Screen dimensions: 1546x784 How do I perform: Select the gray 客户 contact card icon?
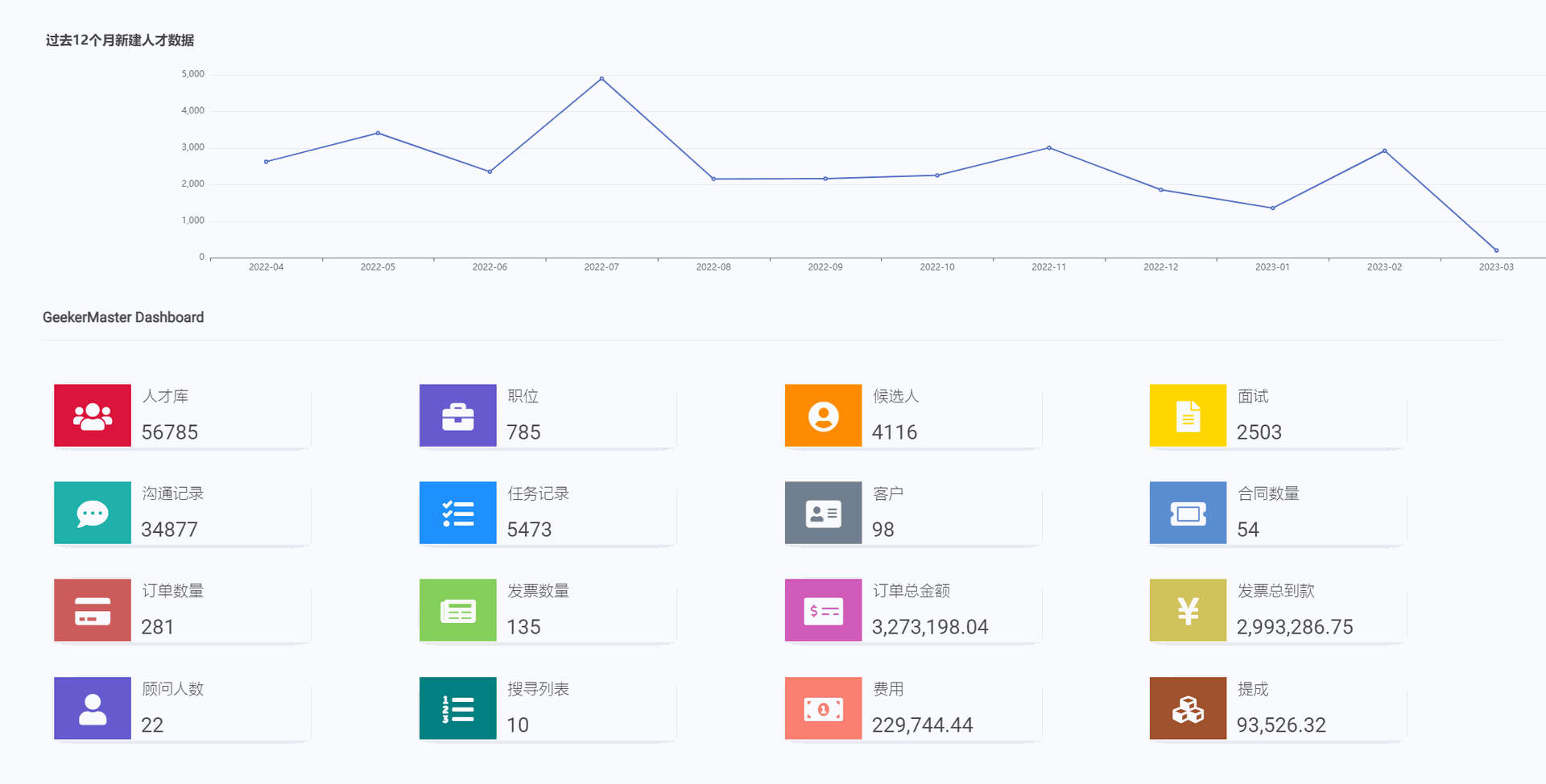click(823, 514)
